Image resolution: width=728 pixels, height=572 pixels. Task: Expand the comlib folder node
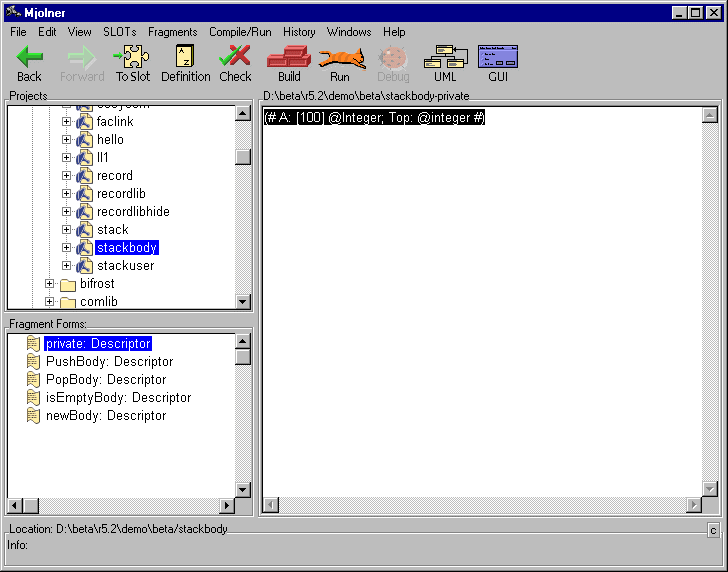(50, 302)
